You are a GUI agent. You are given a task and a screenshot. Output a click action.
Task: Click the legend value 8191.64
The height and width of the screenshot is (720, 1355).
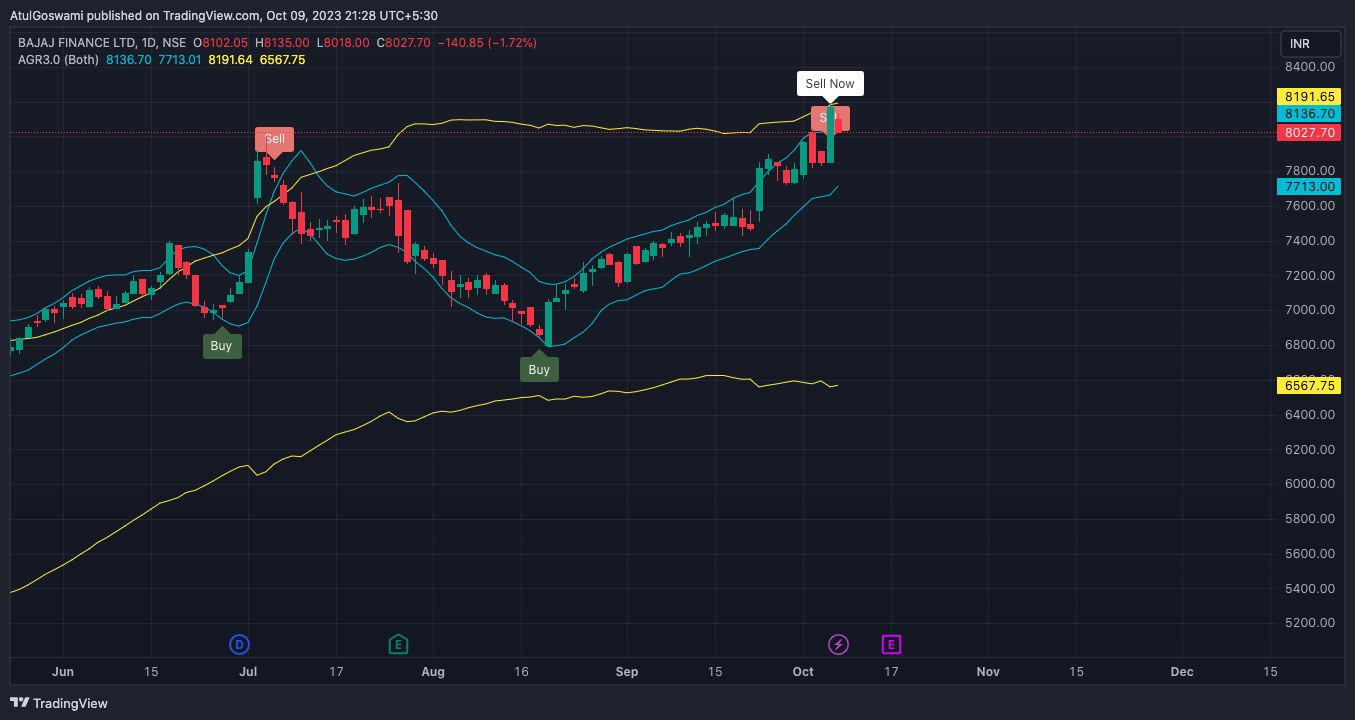pyautogui.click(x=230, y=60)
